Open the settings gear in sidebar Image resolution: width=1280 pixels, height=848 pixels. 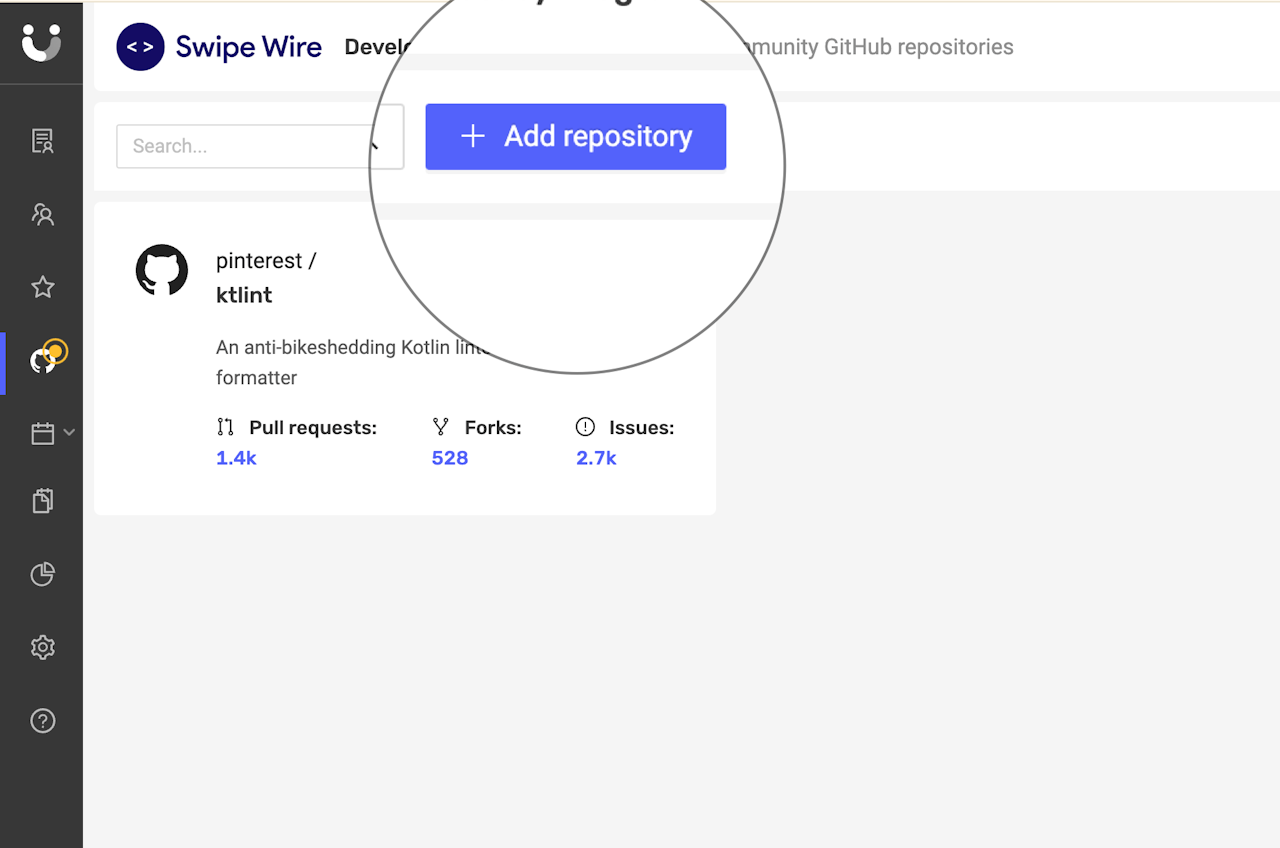pyautogui.click(x=42, y=647)
